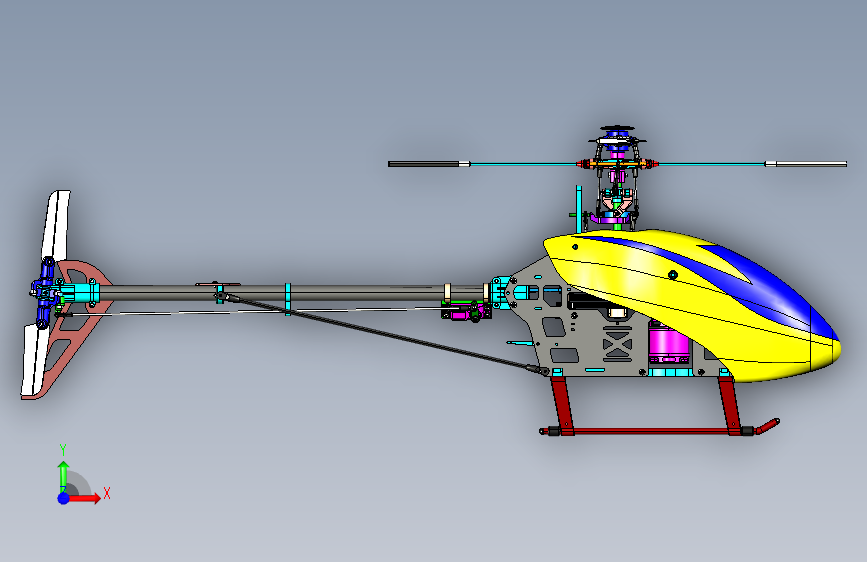
Task: Select the upper white tail rotor blade
Action: [x=57, y=224]
